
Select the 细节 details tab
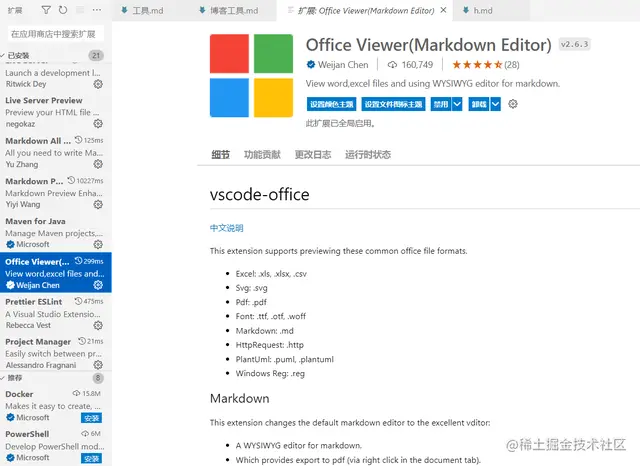click(220, 155)
